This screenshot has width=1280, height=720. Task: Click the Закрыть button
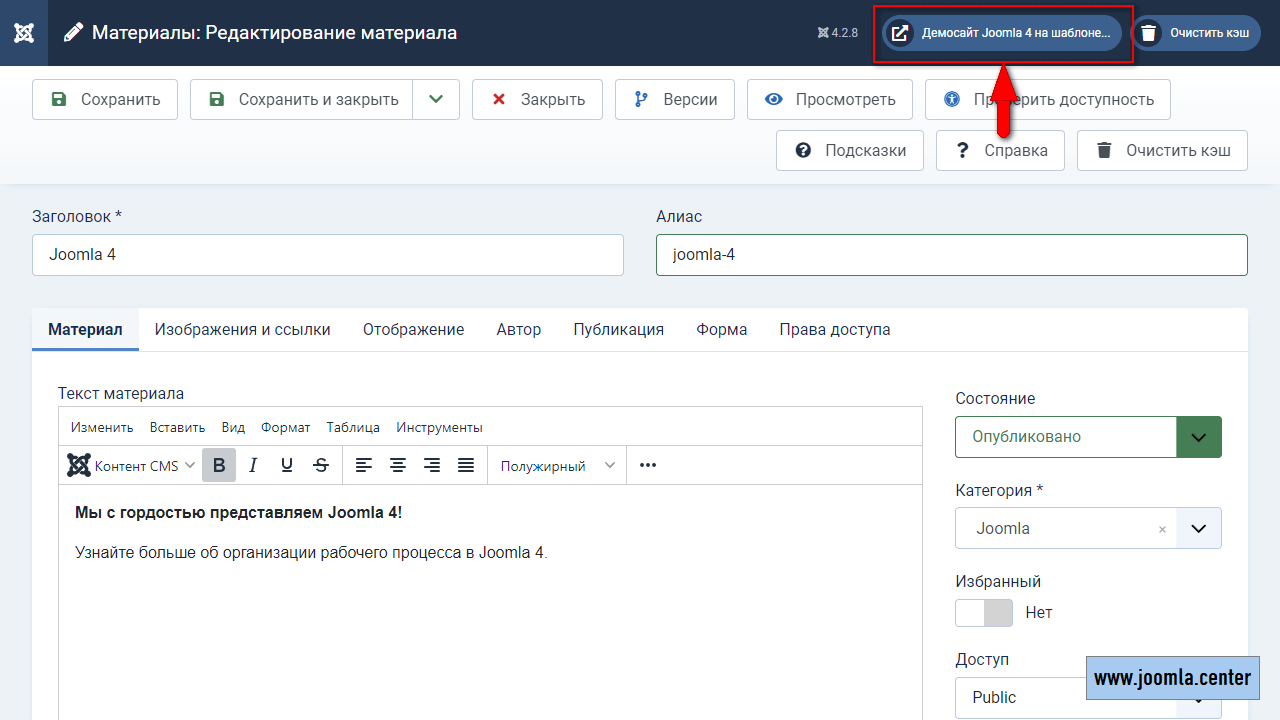(537, 99)
